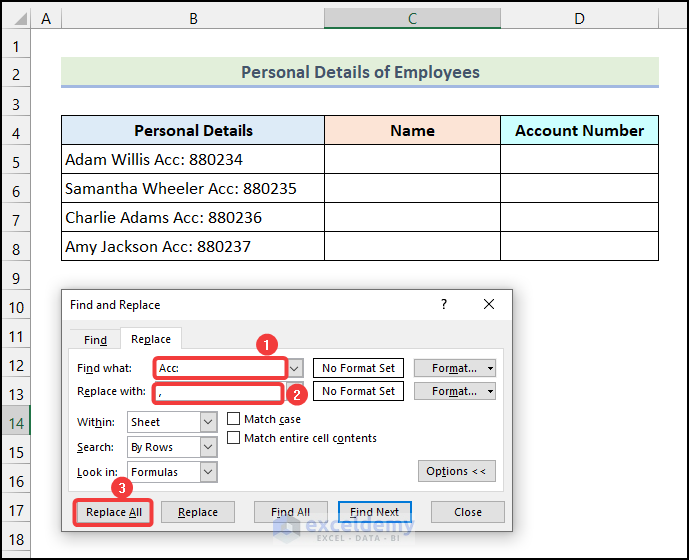Close the Find and Replace dialog with X
This screenshot has height=560, width=689.
click(489, 304)
